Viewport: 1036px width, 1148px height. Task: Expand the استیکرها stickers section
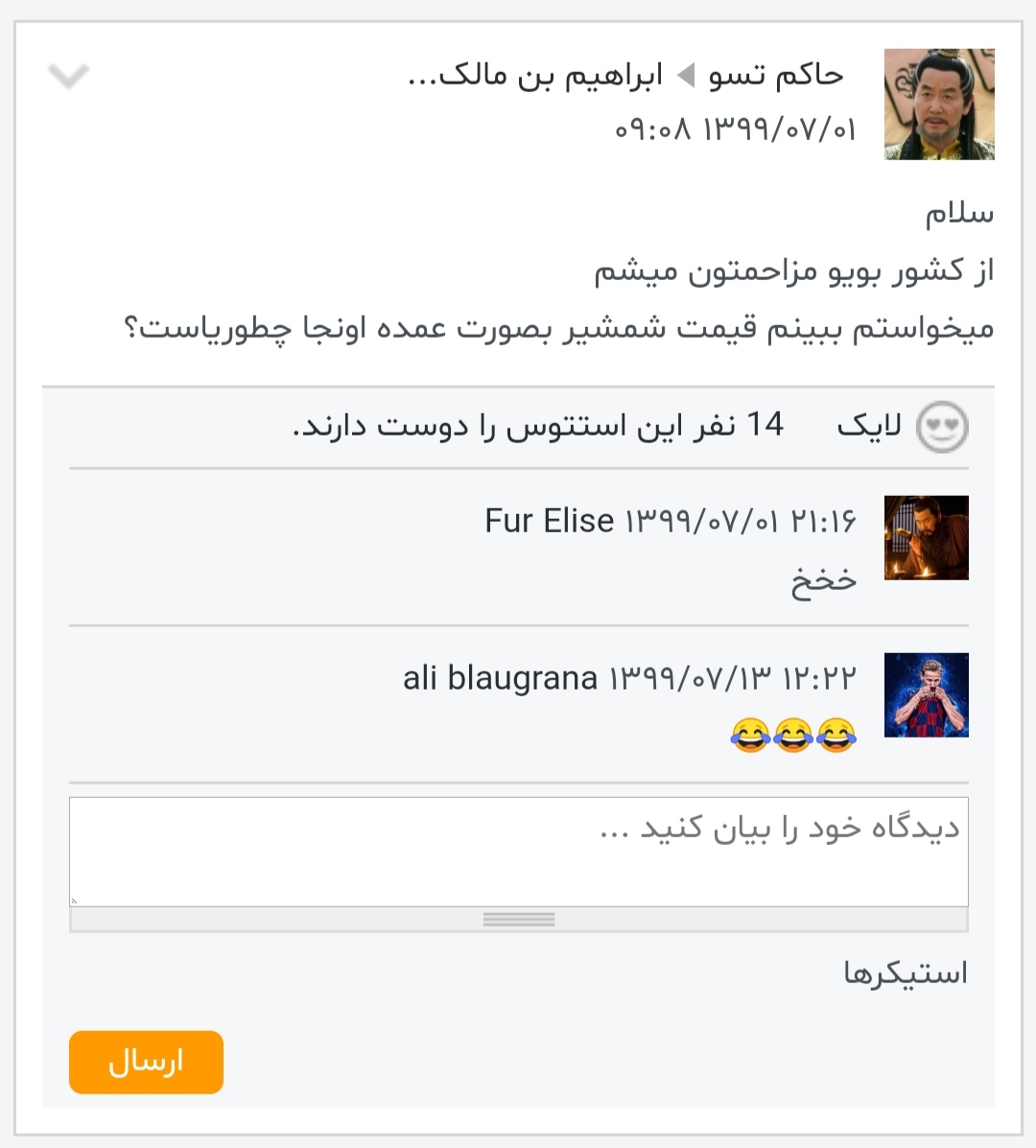(906, 973)
